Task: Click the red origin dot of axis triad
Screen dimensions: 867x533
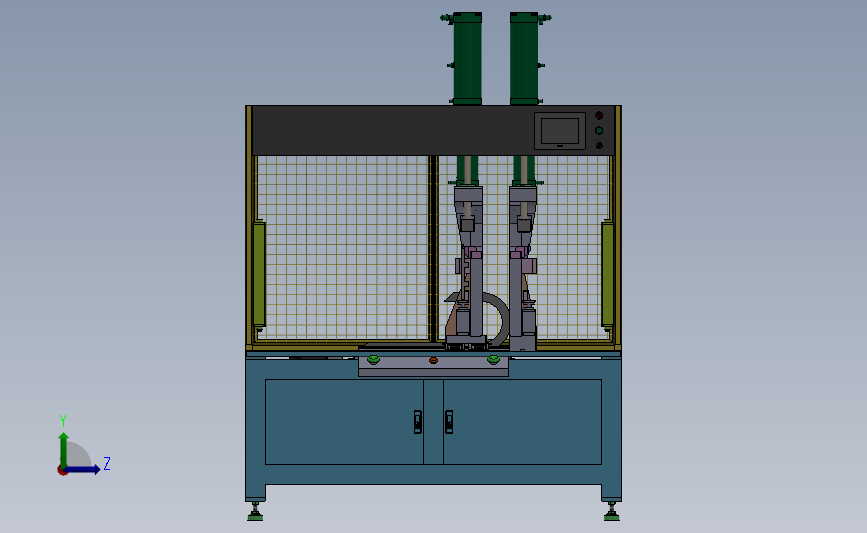Action: point(62,471)
